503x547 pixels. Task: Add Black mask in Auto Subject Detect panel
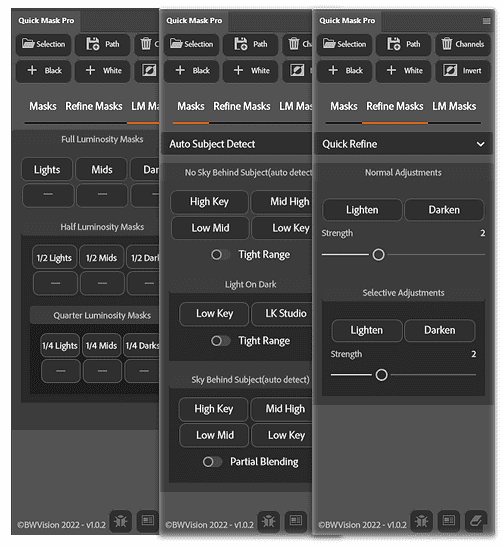point(191,70)
